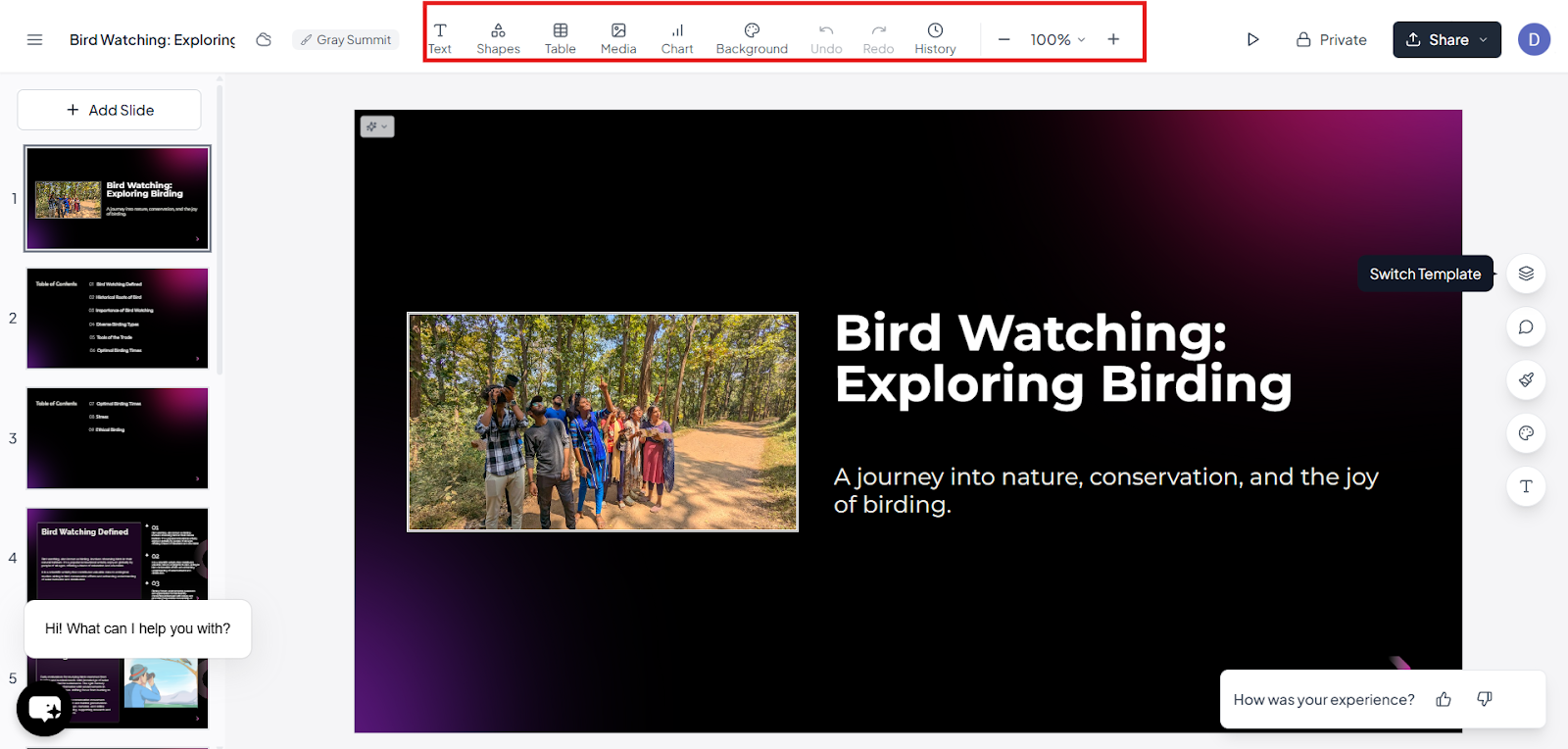Viewport: 1568px width, 749px height.
Task: Open version History
Action: pyautogui.click(x=935, y=39)
